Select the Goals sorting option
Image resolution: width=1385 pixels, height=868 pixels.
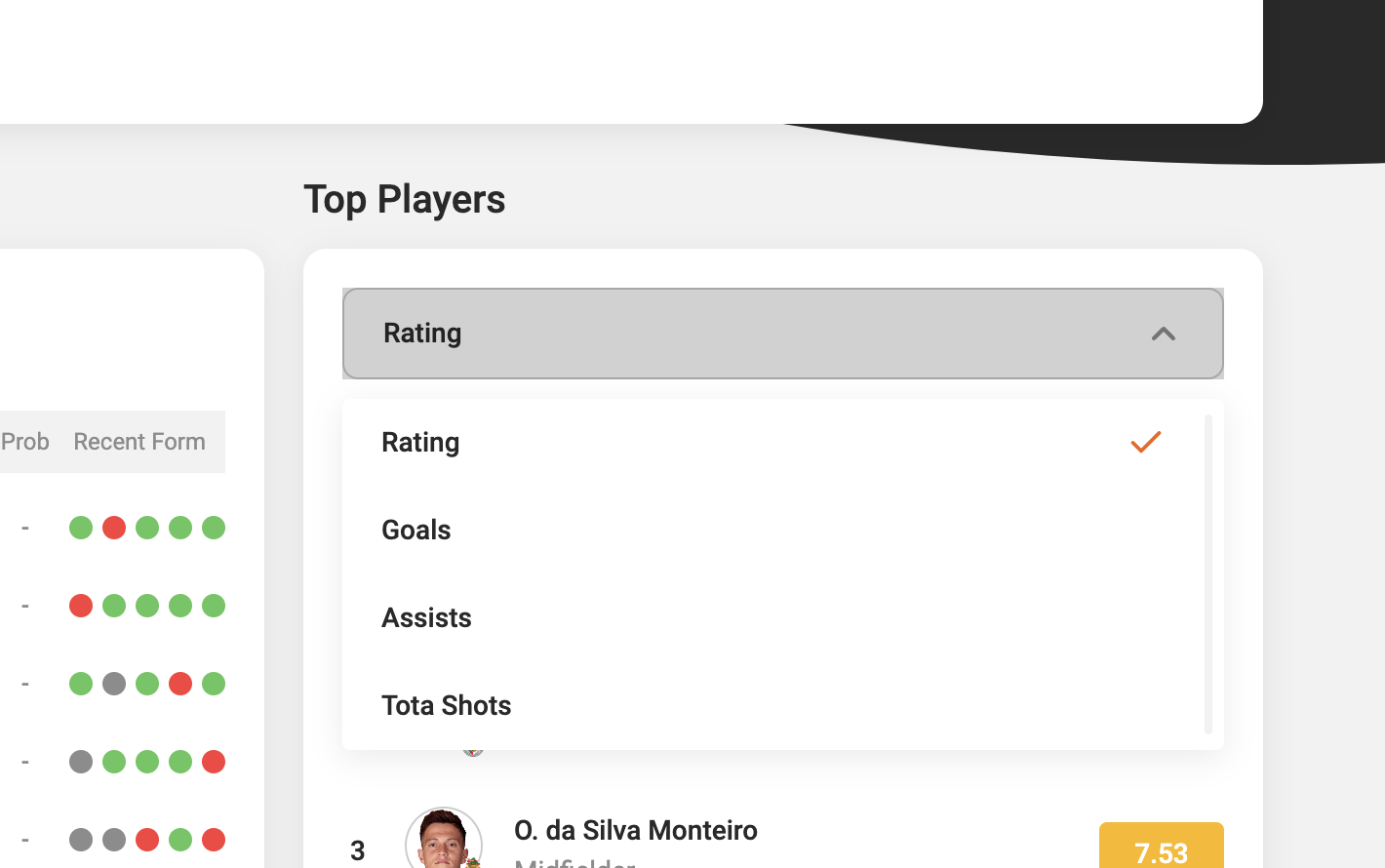(416, 530)
